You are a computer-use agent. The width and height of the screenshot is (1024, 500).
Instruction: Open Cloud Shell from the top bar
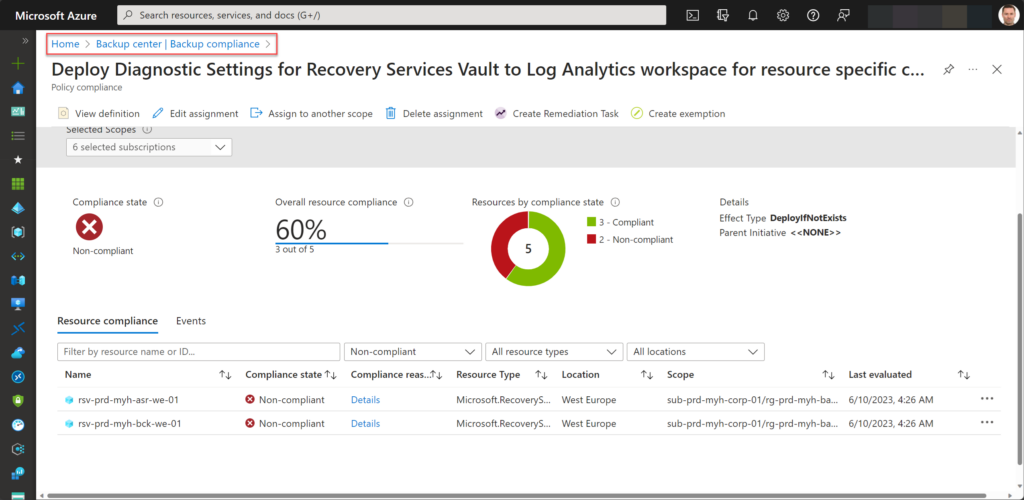(x=693, y=15)
